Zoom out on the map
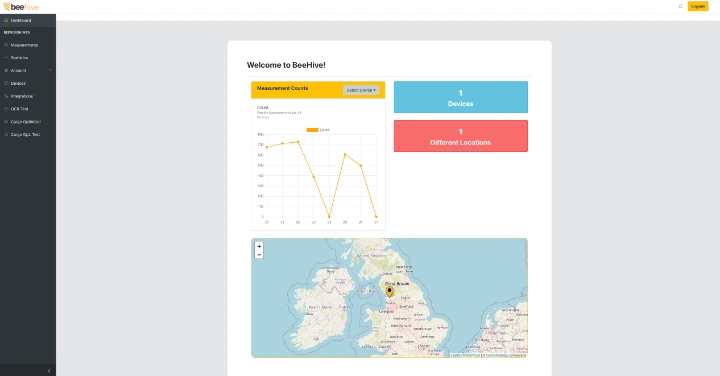The image size is (720, 376). pyautogui.click(x=259, y=255)
